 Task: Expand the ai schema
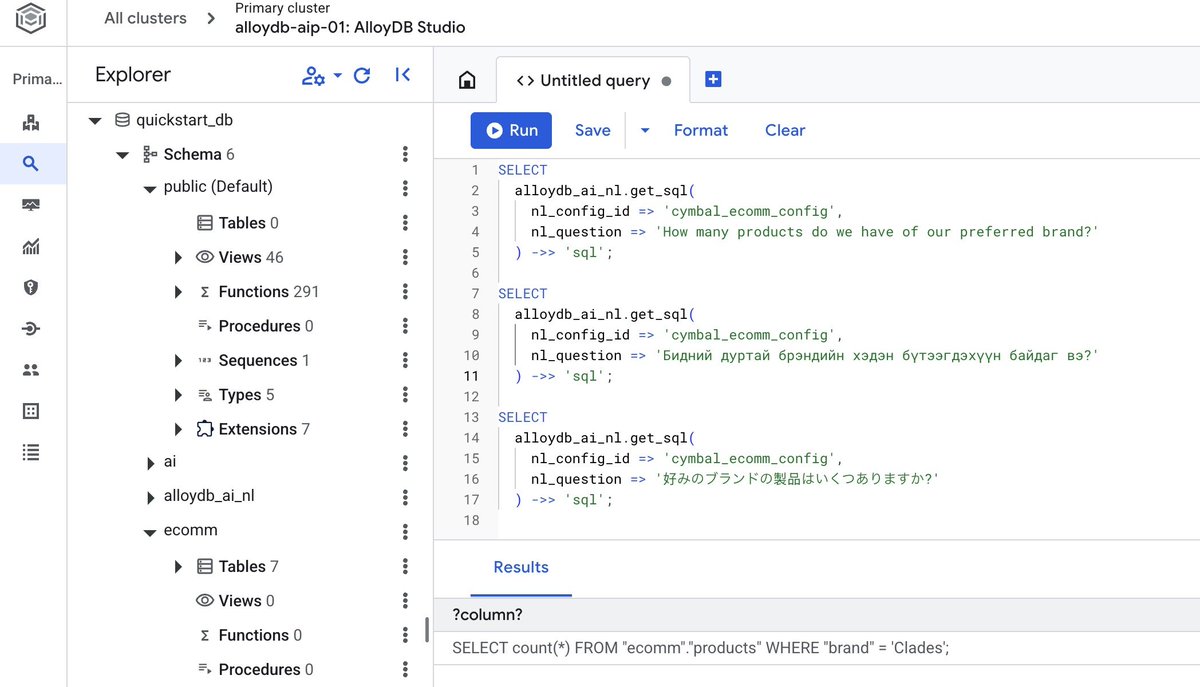[x=151, y=463]
